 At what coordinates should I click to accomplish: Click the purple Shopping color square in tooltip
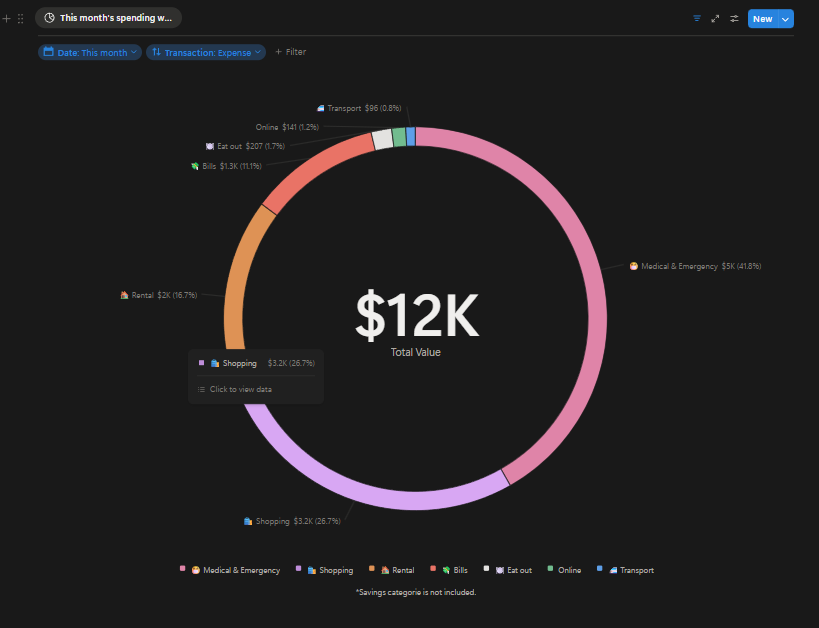[x=203, y=362]
